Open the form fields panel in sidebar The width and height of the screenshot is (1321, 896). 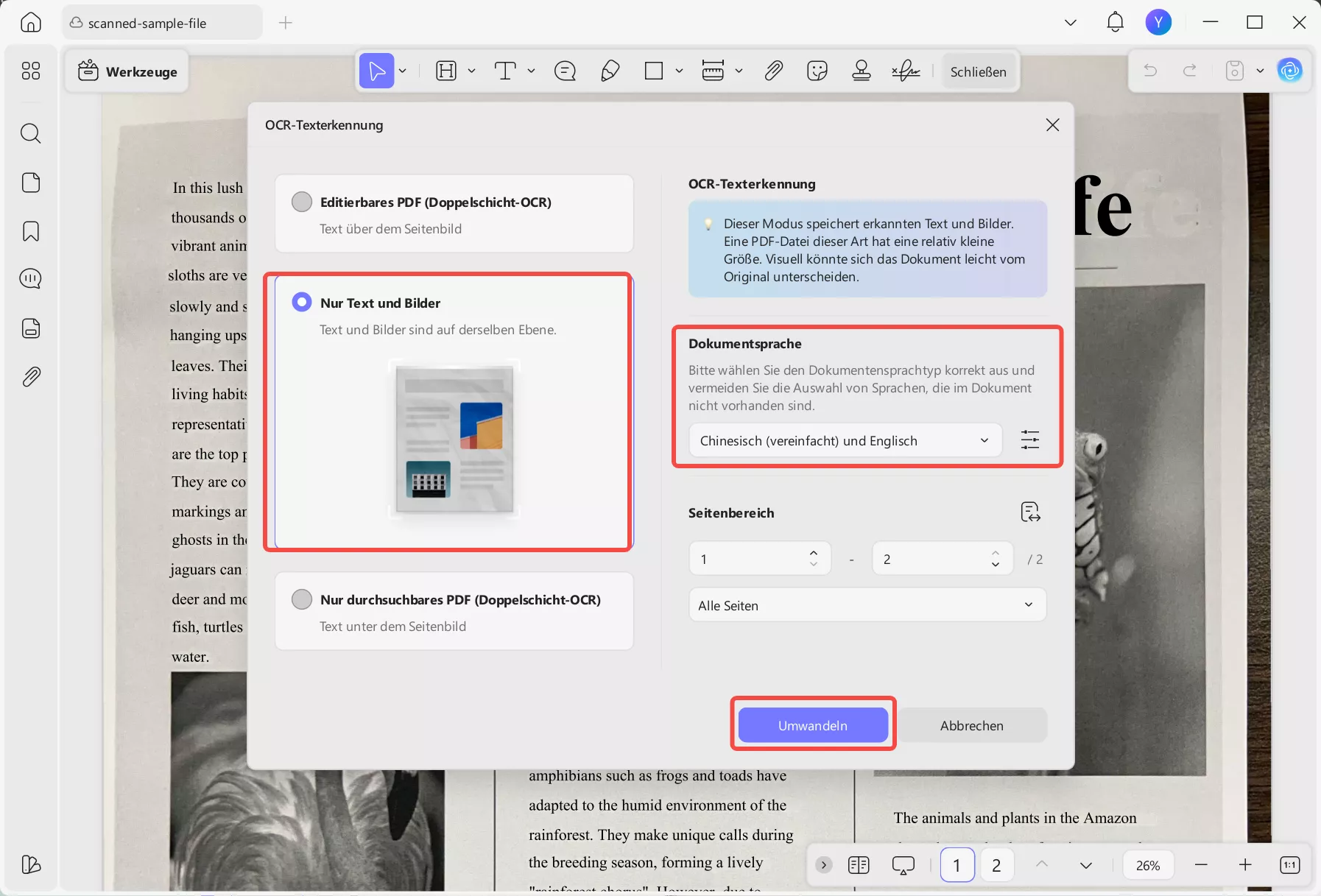click(31, 328)
